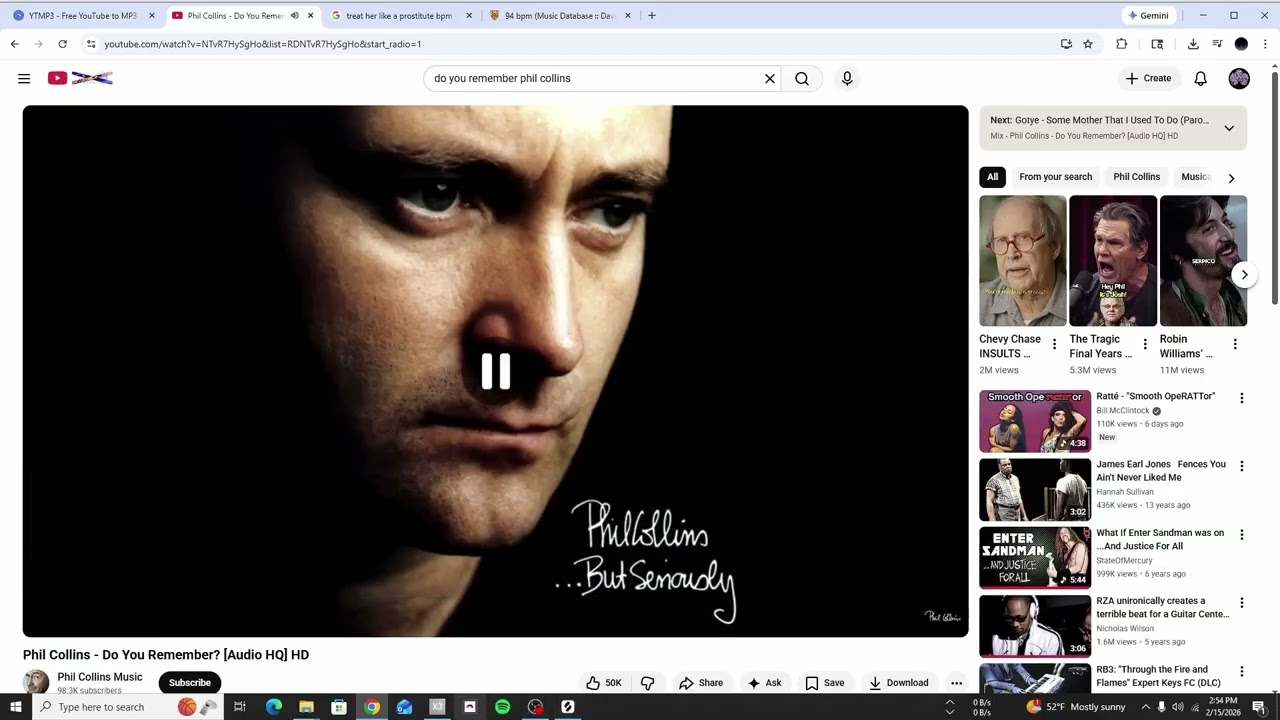Go back in Chrome
The image size is (1280, 720).
(x=14, y=44)
